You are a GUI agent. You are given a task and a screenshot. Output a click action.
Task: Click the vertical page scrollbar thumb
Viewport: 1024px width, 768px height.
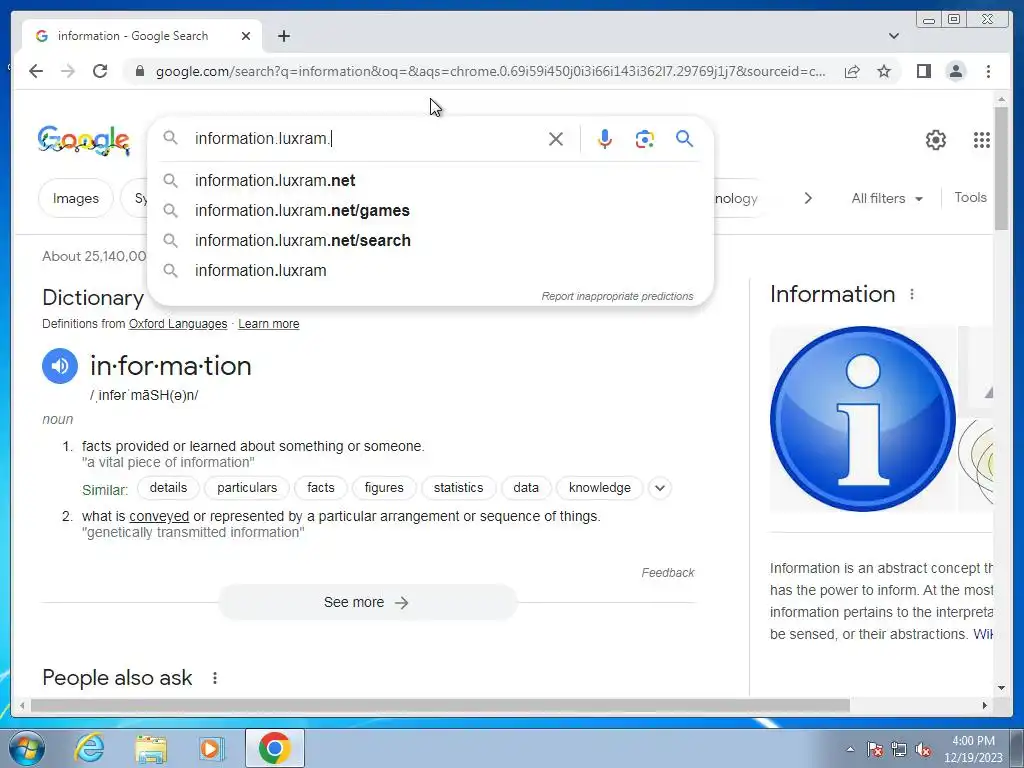tap(1001, 168)
